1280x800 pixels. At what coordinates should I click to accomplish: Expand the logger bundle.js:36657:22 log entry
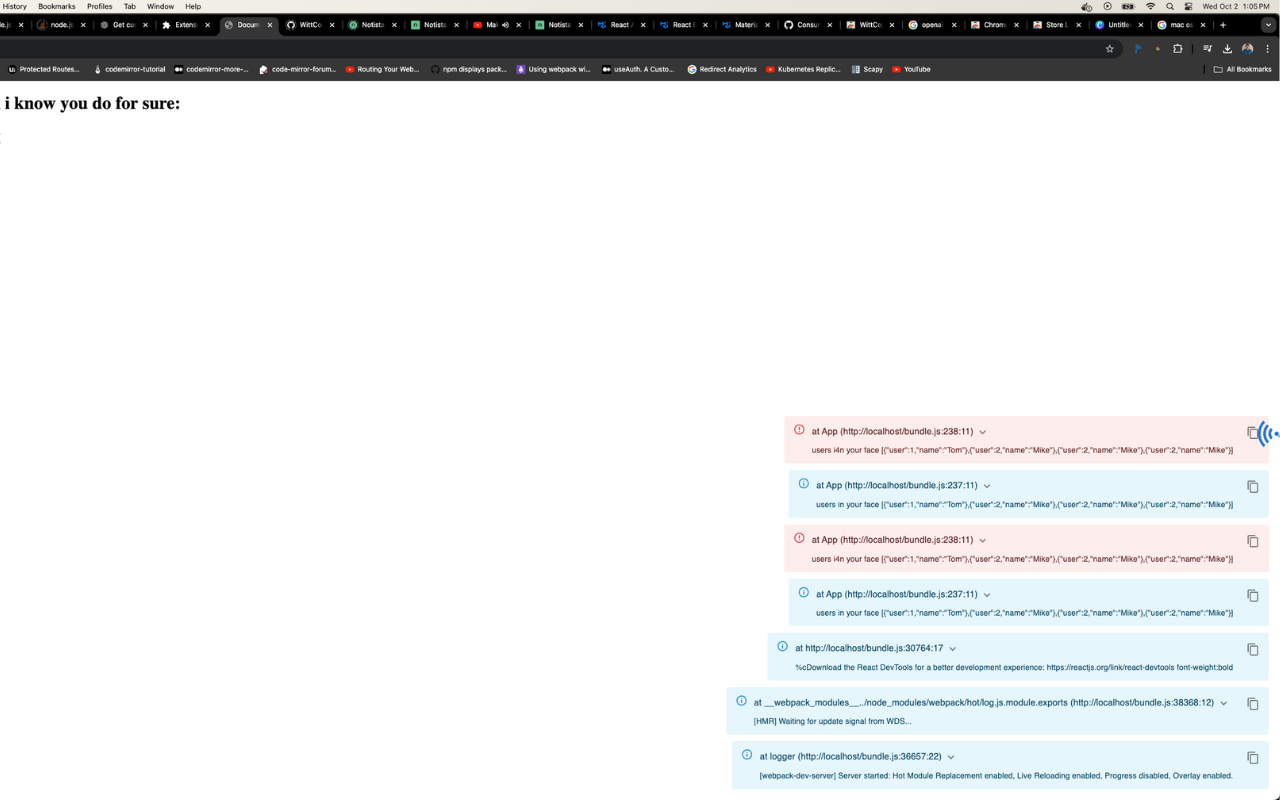[951, 756]
